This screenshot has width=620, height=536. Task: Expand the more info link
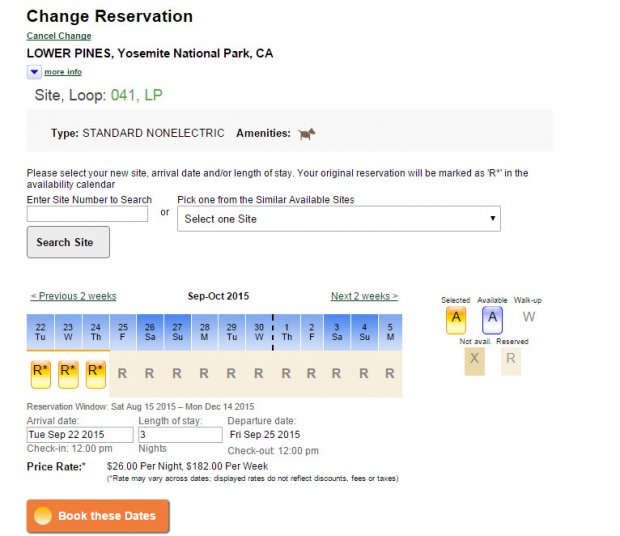[63, 72]
